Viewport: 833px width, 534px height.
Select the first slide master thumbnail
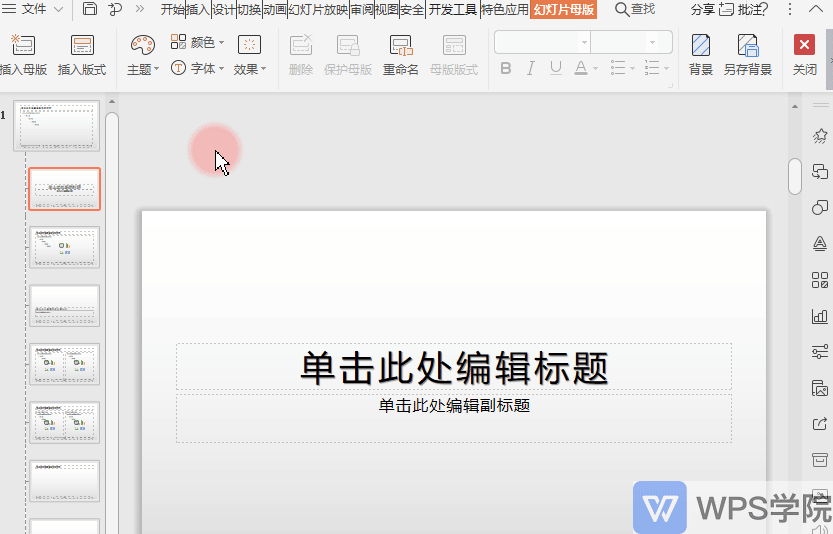tap(56, 126)
